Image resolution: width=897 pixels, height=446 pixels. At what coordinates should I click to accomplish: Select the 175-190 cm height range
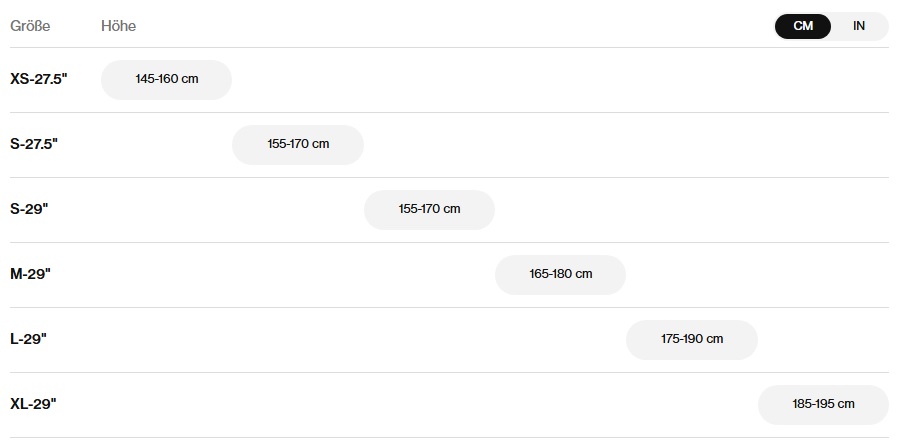click(x=692, y=340)
